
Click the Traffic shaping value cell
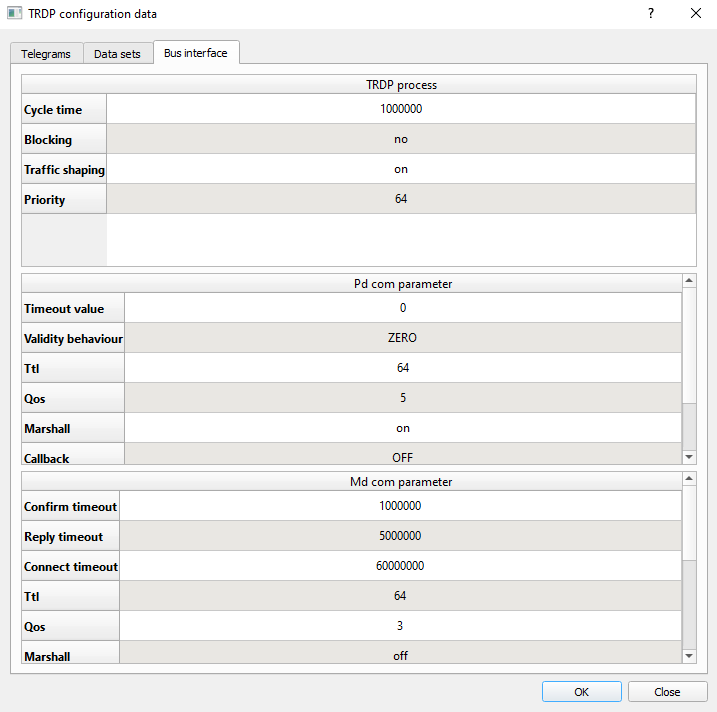coord(401,169)
